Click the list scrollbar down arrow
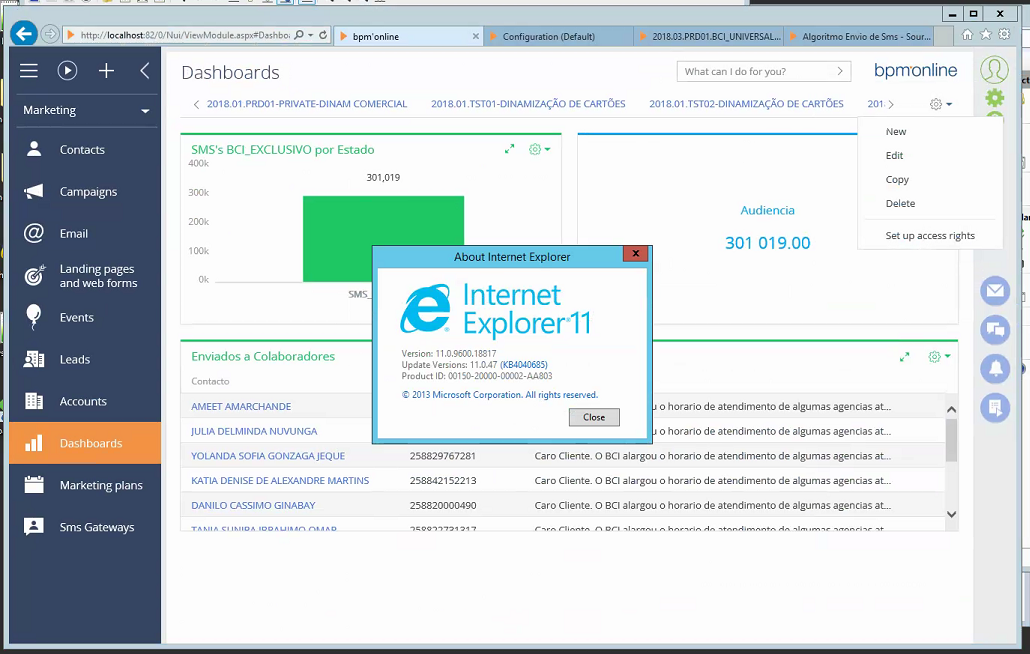 tap(951, 514)
